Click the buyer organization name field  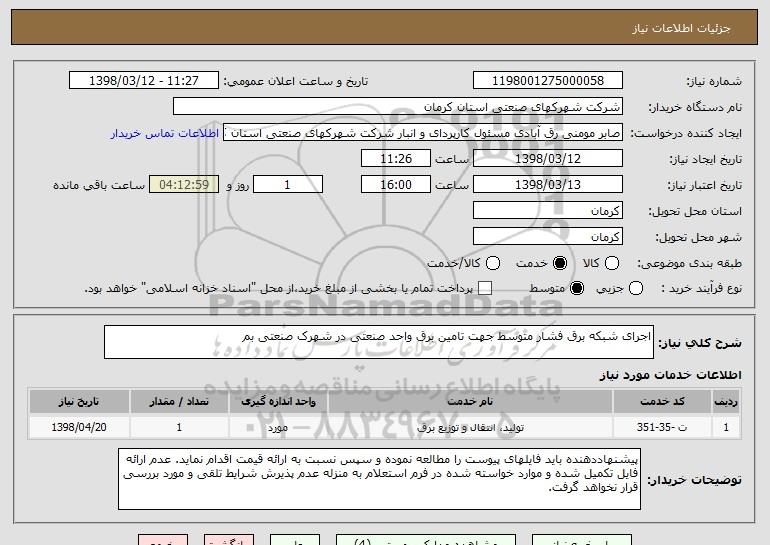point(398,107)
